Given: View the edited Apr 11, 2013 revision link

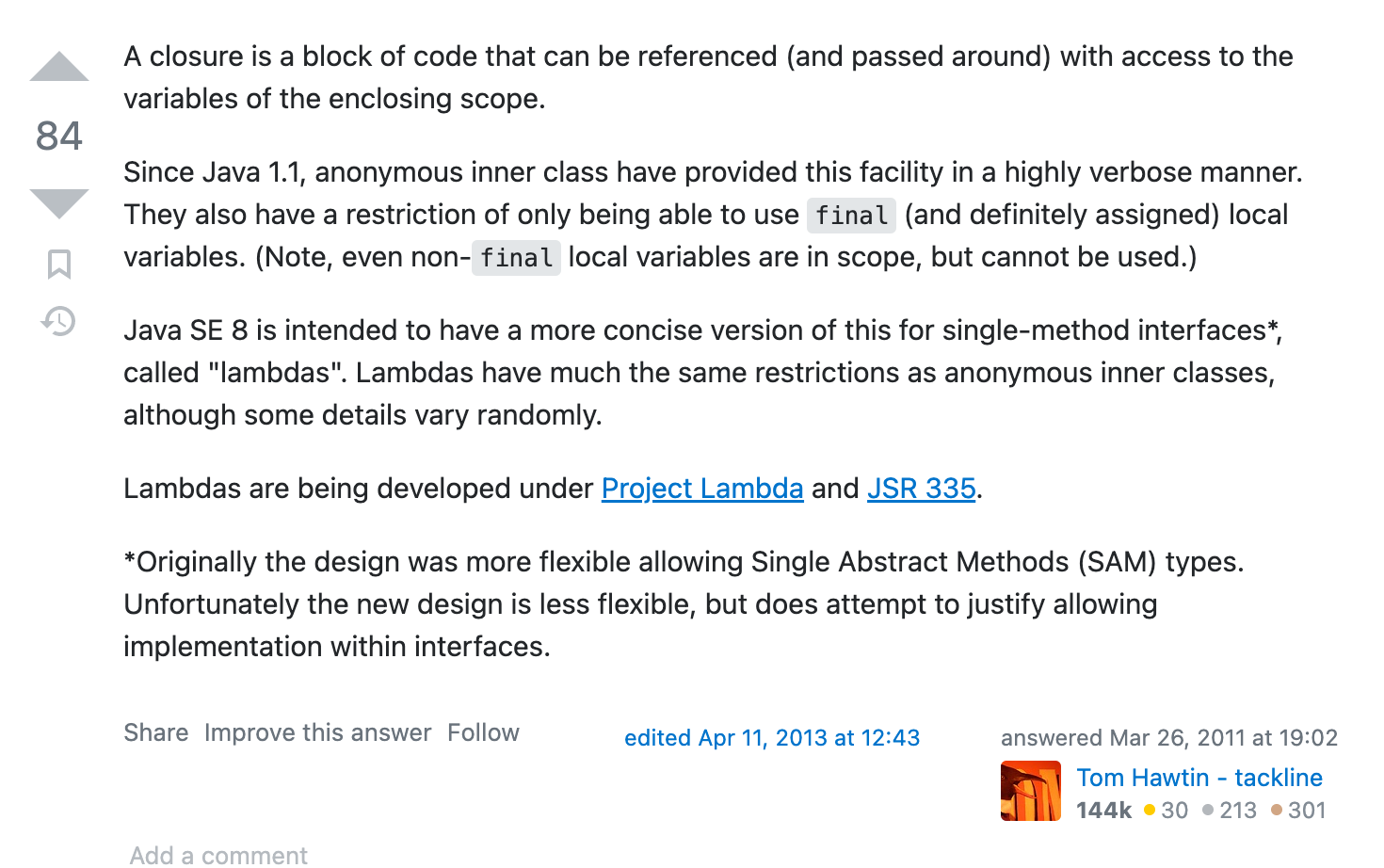Looking at the screenshot, I should tap(772, 738).
